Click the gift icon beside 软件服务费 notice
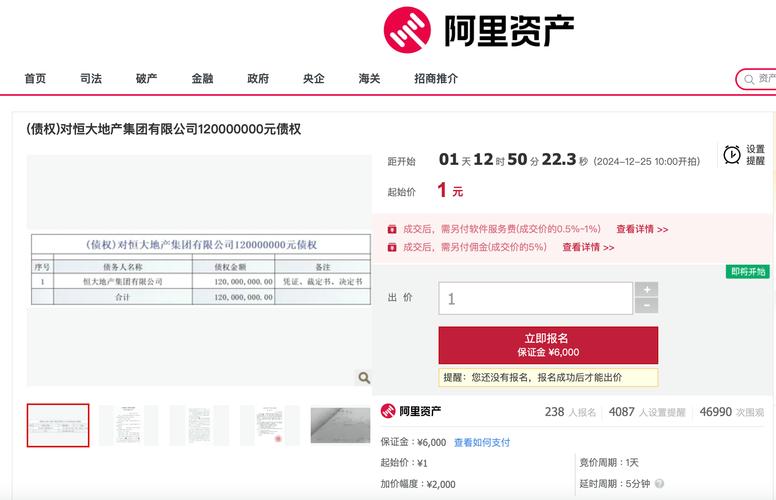 [392, 229]
